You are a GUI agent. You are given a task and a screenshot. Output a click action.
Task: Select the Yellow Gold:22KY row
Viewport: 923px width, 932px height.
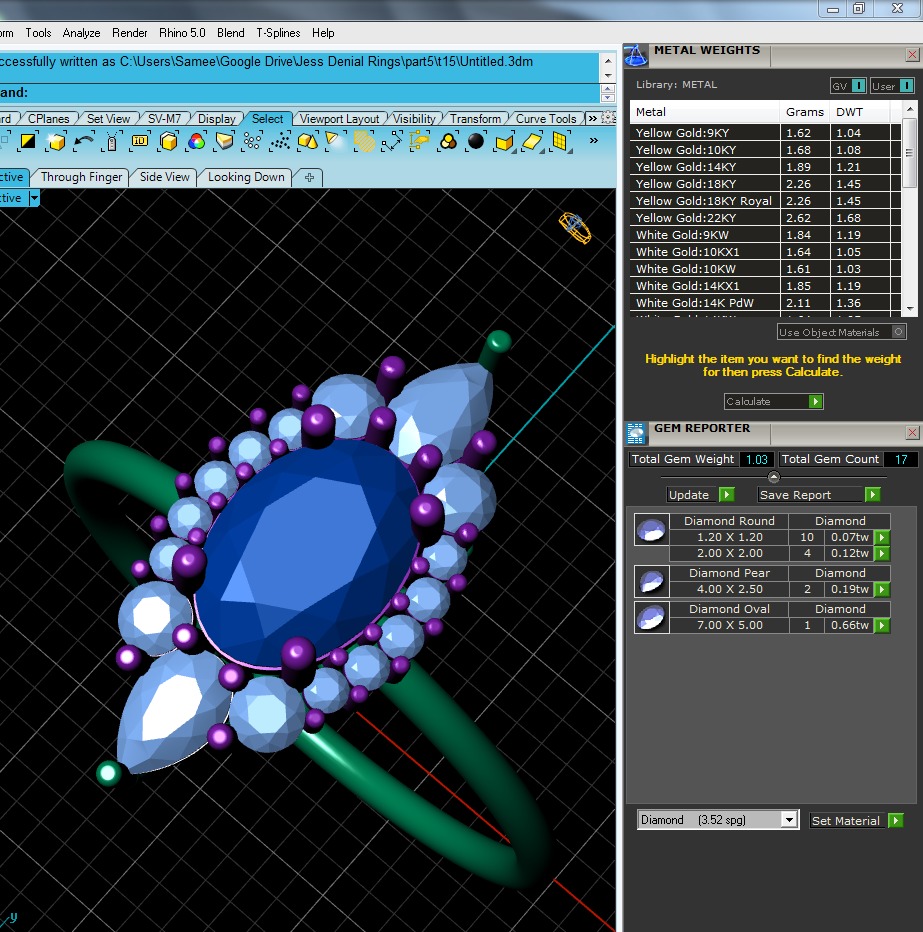765,218
